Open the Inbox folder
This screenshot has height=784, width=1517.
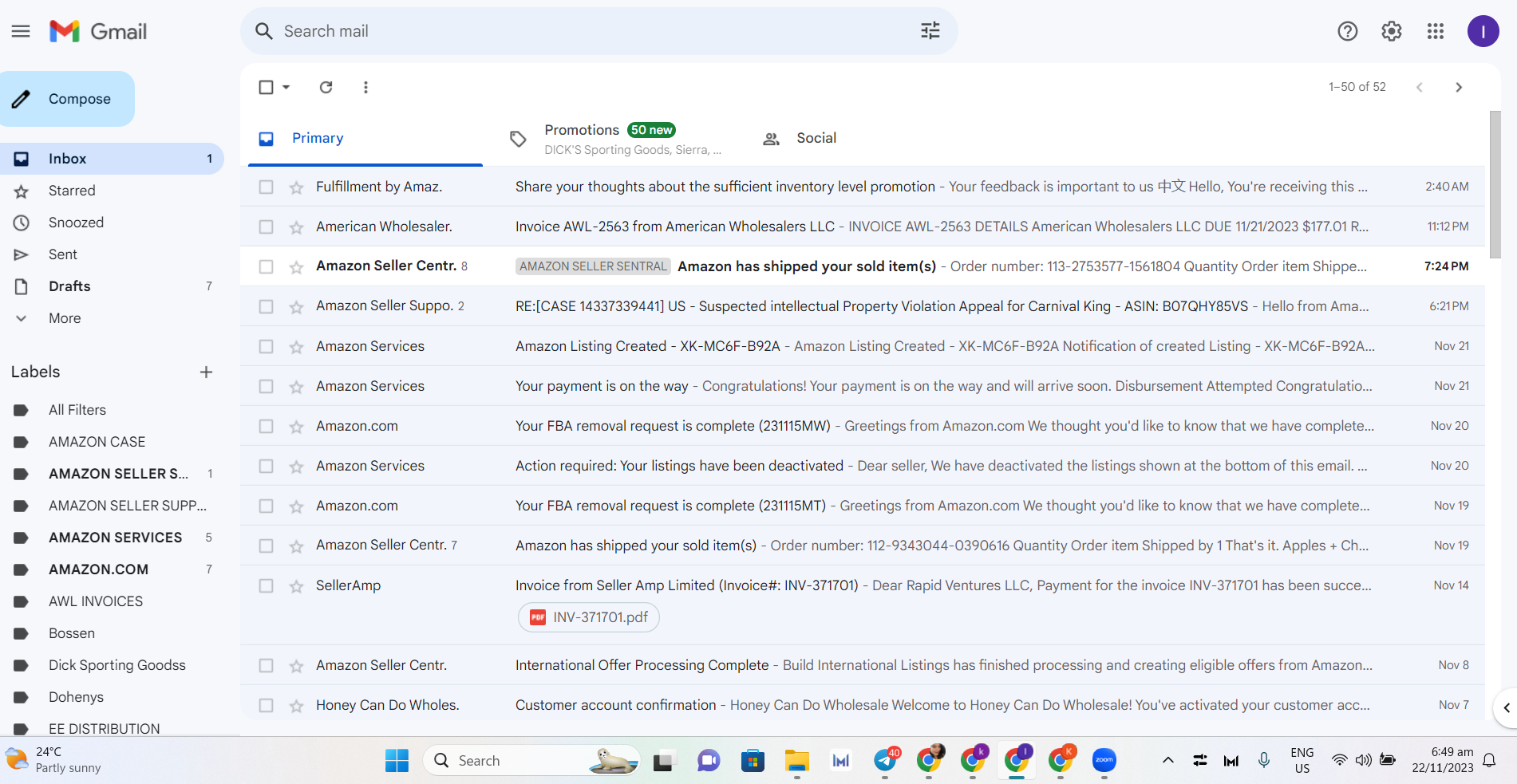pos(112,159)
